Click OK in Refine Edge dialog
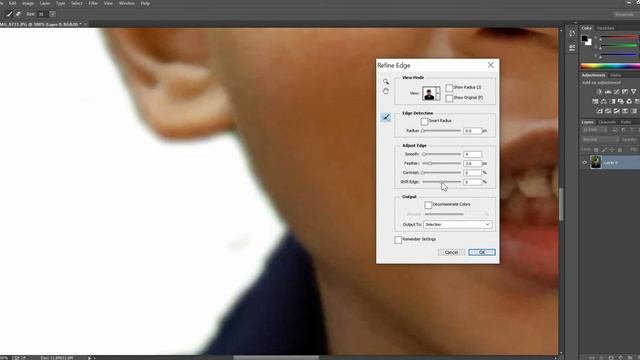Viewport: 640px width, 360px height. click(x=482, y=252)
